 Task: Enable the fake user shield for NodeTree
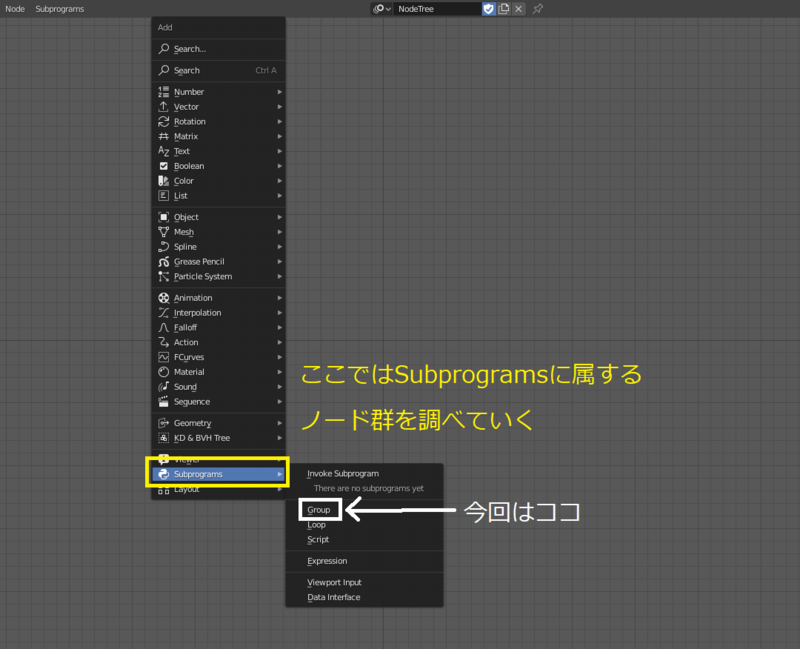489,8
